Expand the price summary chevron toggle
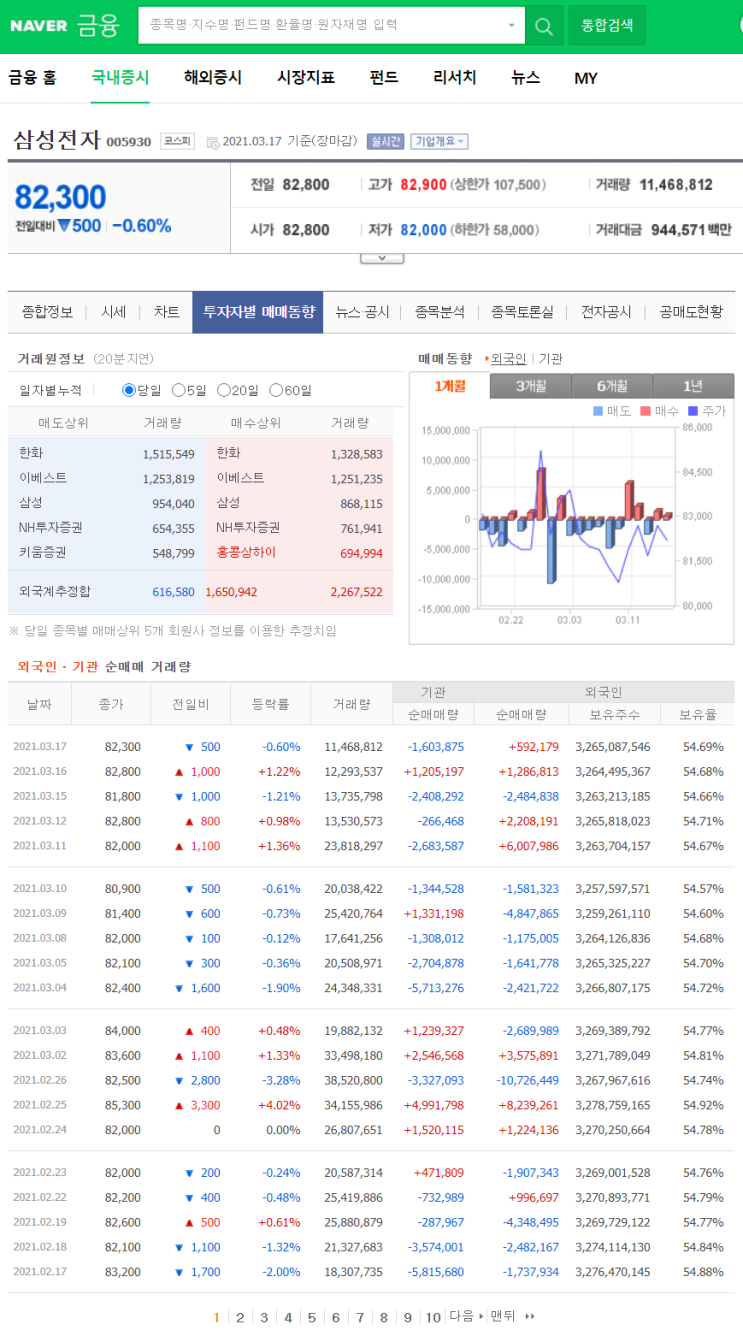Image resolution: width=743 pixels, height=1342 pixels. [382, 258]
